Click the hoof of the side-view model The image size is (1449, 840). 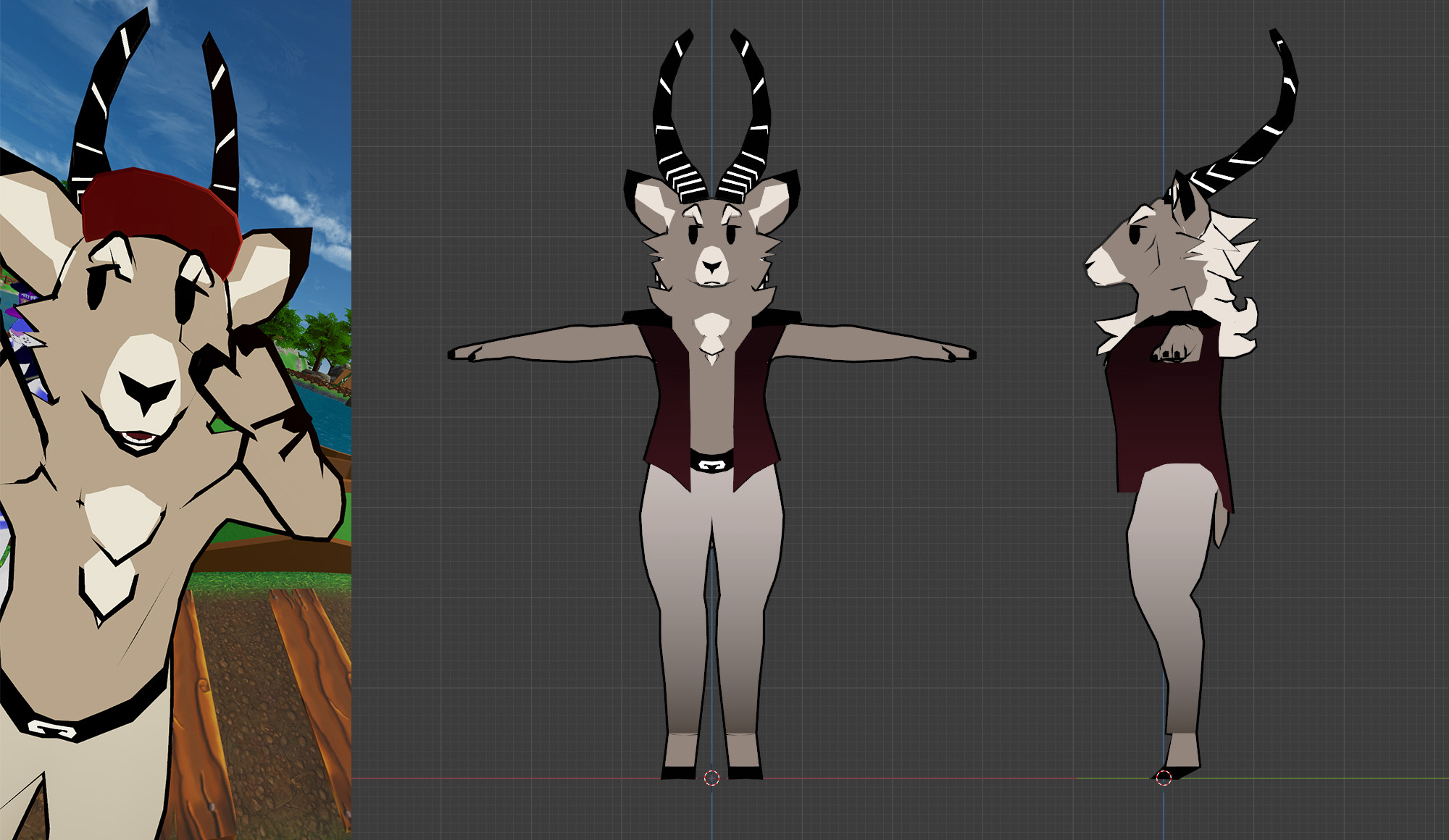click(1179, 771)
